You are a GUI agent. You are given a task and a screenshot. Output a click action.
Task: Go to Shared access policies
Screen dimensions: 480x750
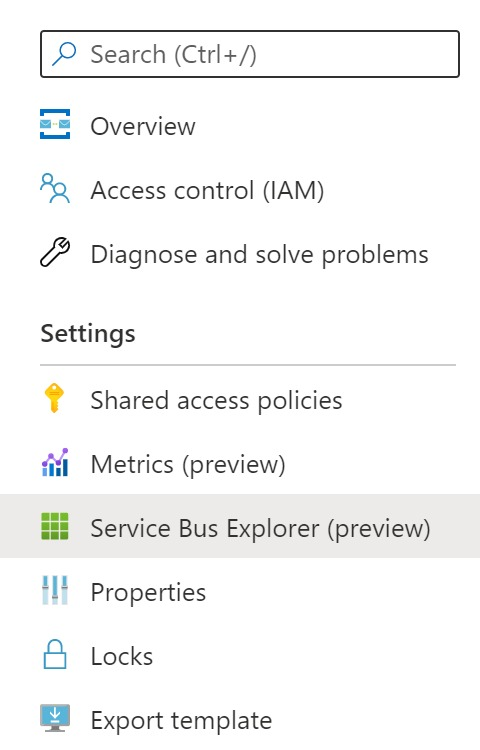coord(240,400)
